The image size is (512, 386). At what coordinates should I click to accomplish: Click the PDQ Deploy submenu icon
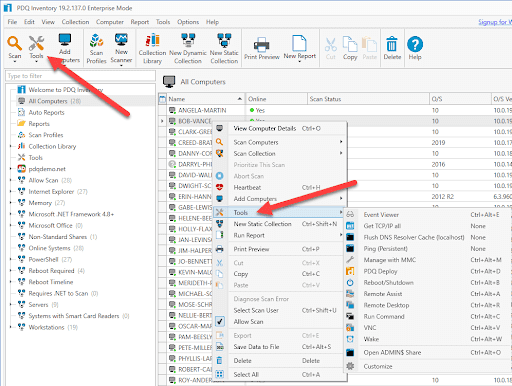point(350,271)
